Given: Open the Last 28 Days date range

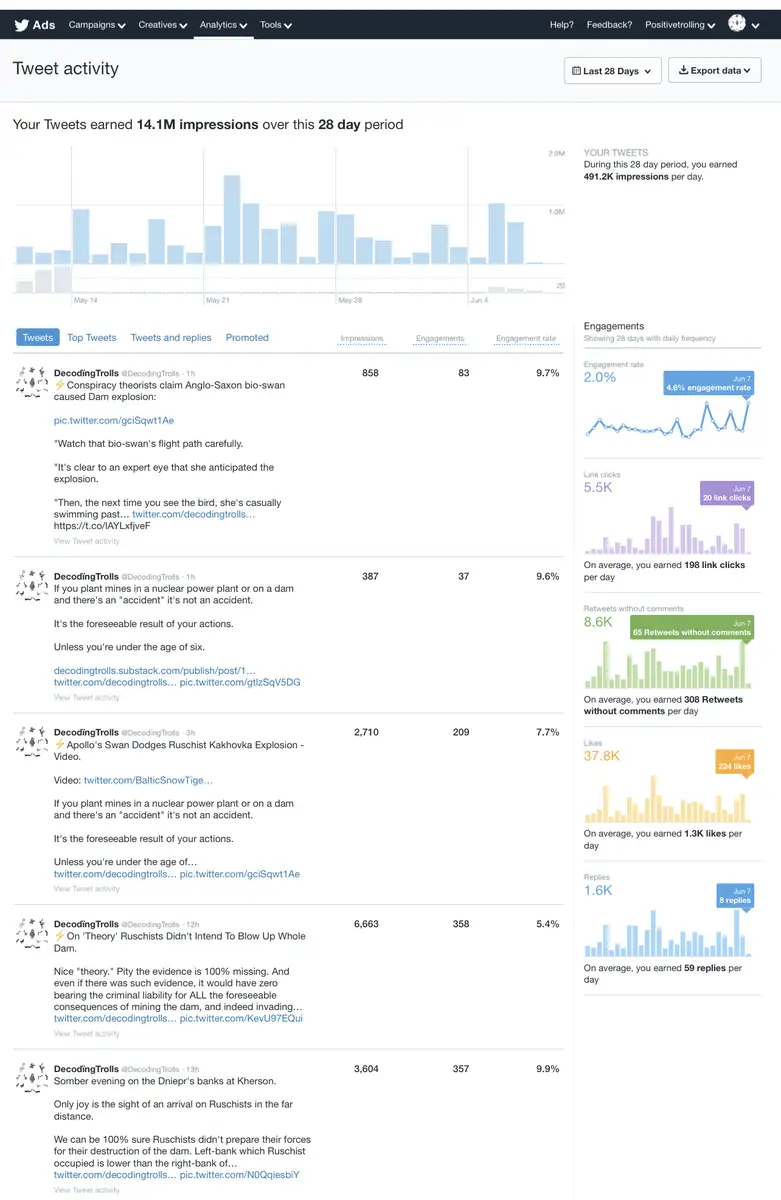Looking at the screenshot, I should coord(612,71).
